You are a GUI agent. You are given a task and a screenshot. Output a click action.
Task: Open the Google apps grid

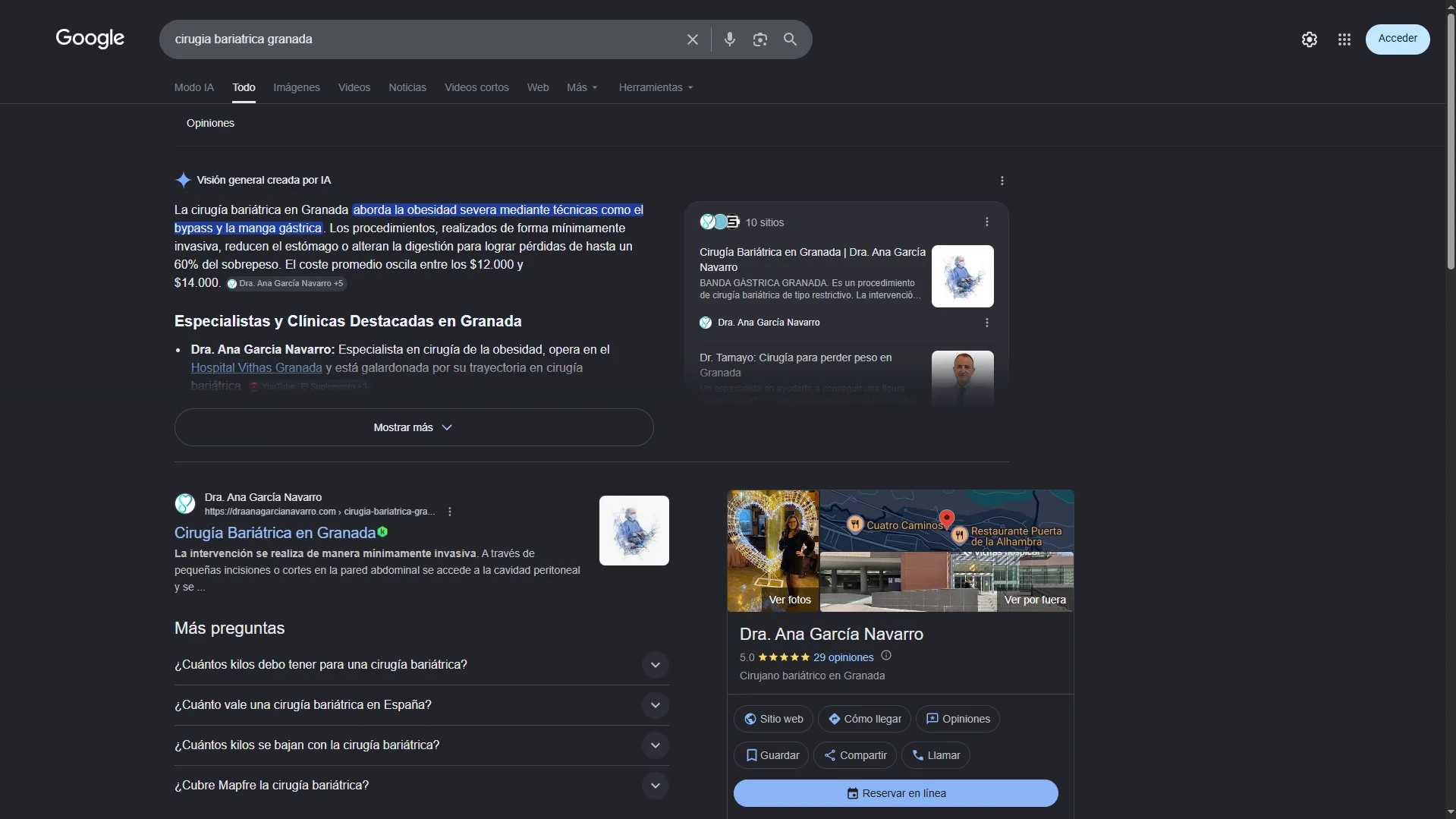tap(1344, 39)
